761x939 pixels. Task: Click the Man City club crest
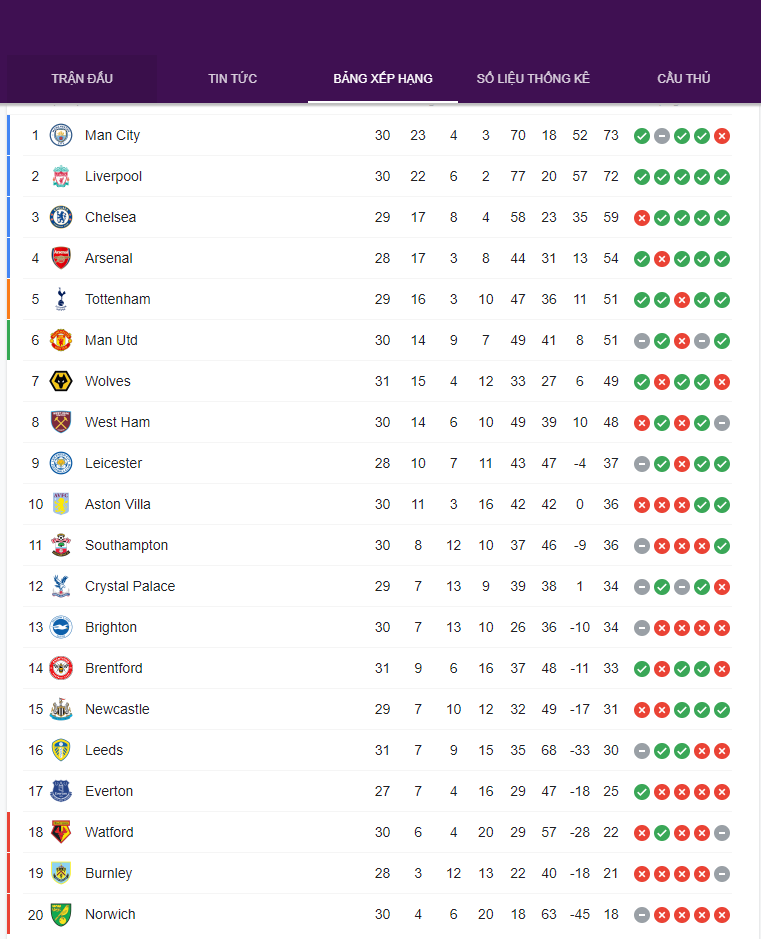(x=61, y=135)
